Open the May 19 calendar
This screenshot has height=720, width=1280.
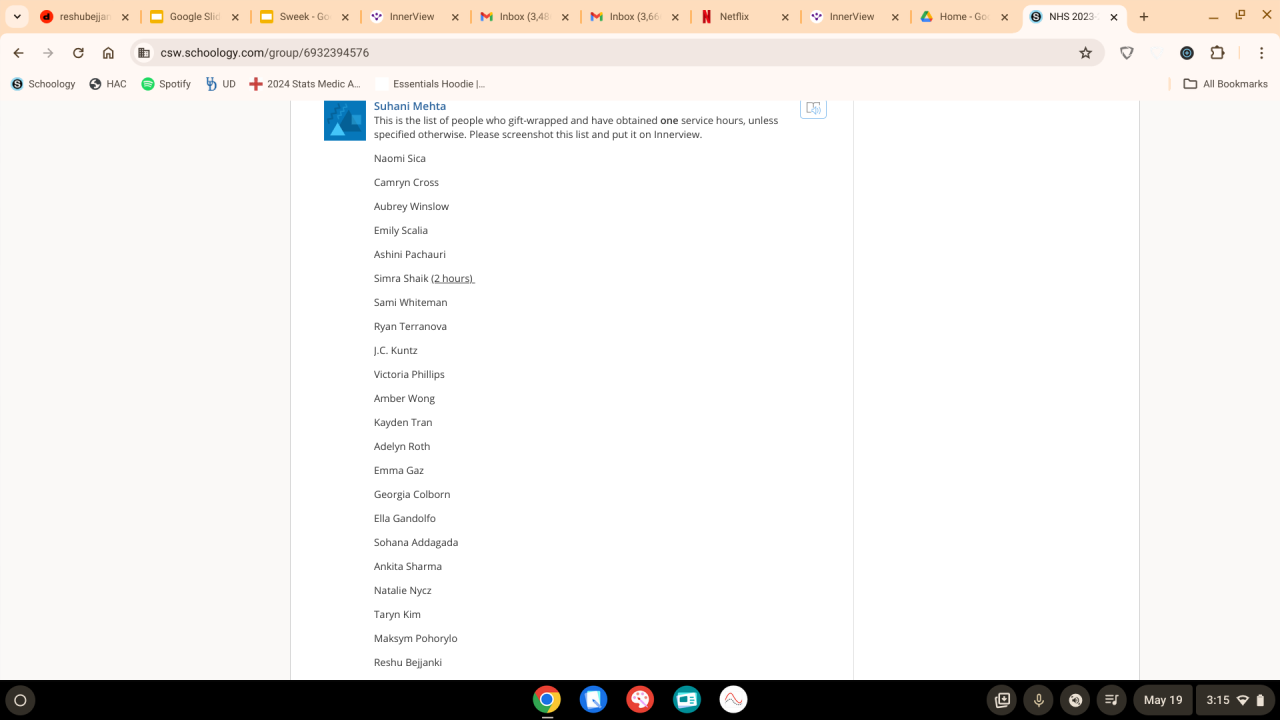pos(1163,700)
